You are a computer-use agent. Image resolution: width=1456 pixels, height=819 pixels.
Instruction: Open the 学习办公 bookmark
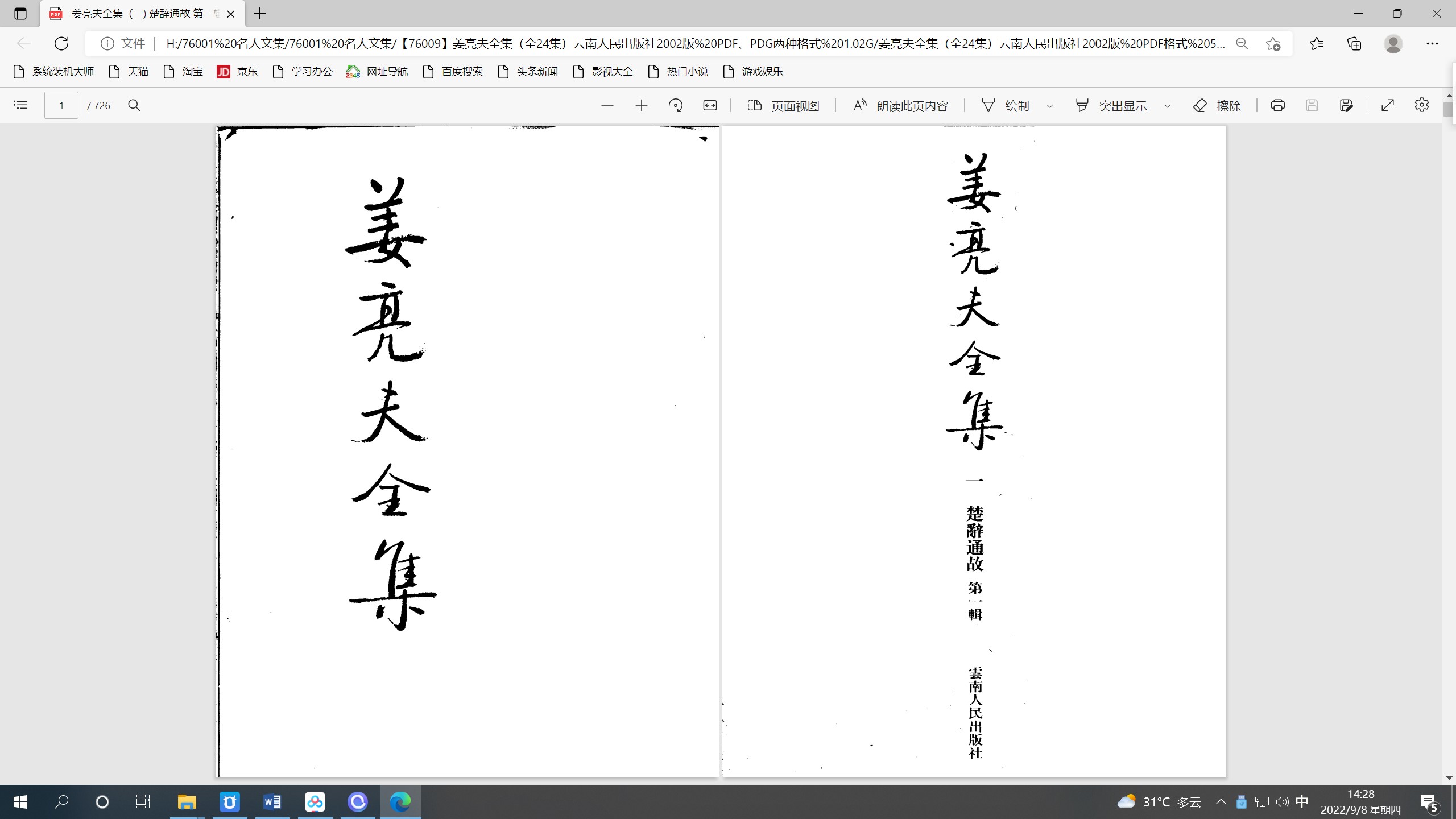[x=302, y=72]
